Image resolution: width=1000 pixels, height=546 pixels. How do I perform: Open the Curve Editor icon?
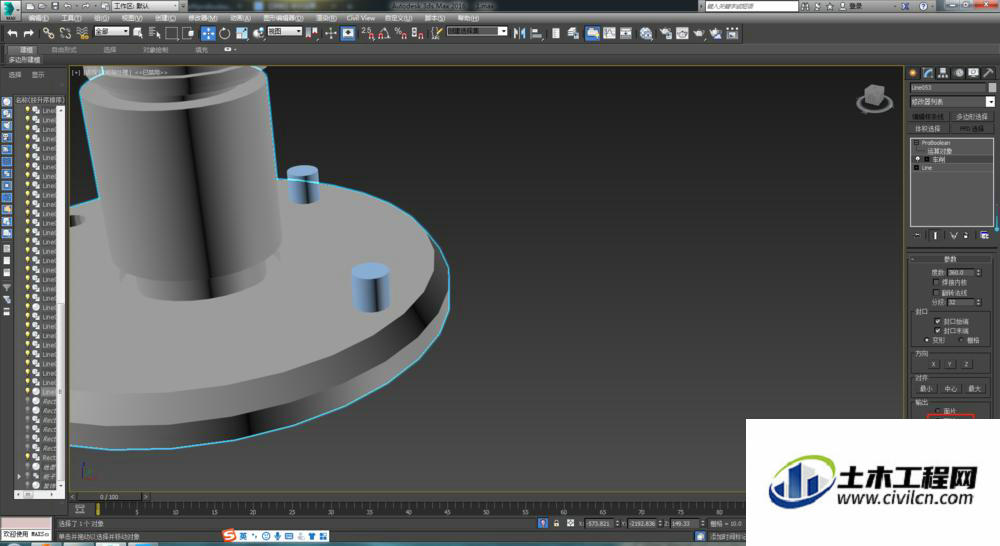609,33
